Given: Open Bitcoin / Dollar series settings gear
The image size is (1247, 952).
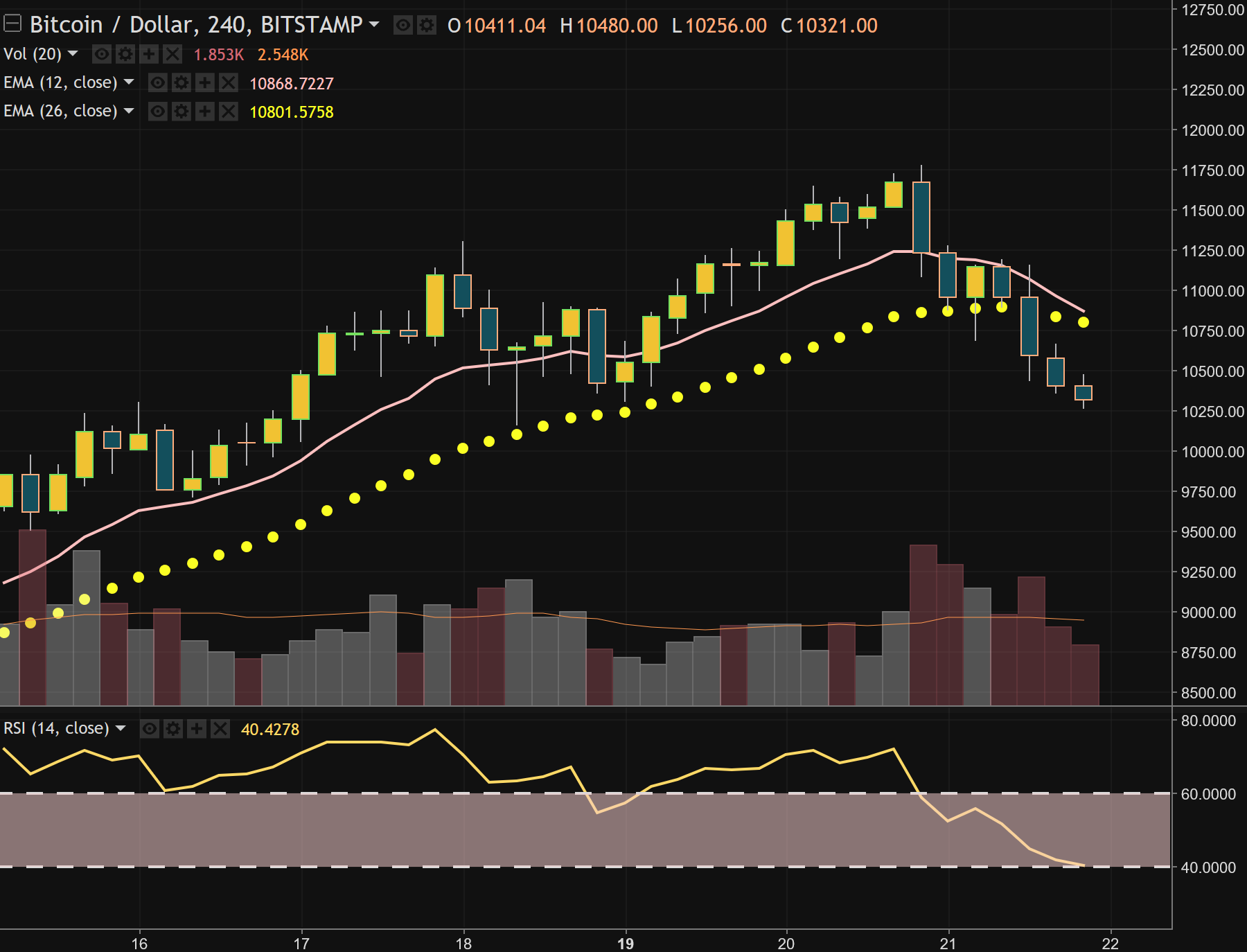Looking at the screenshot, I should pos(427,26).
